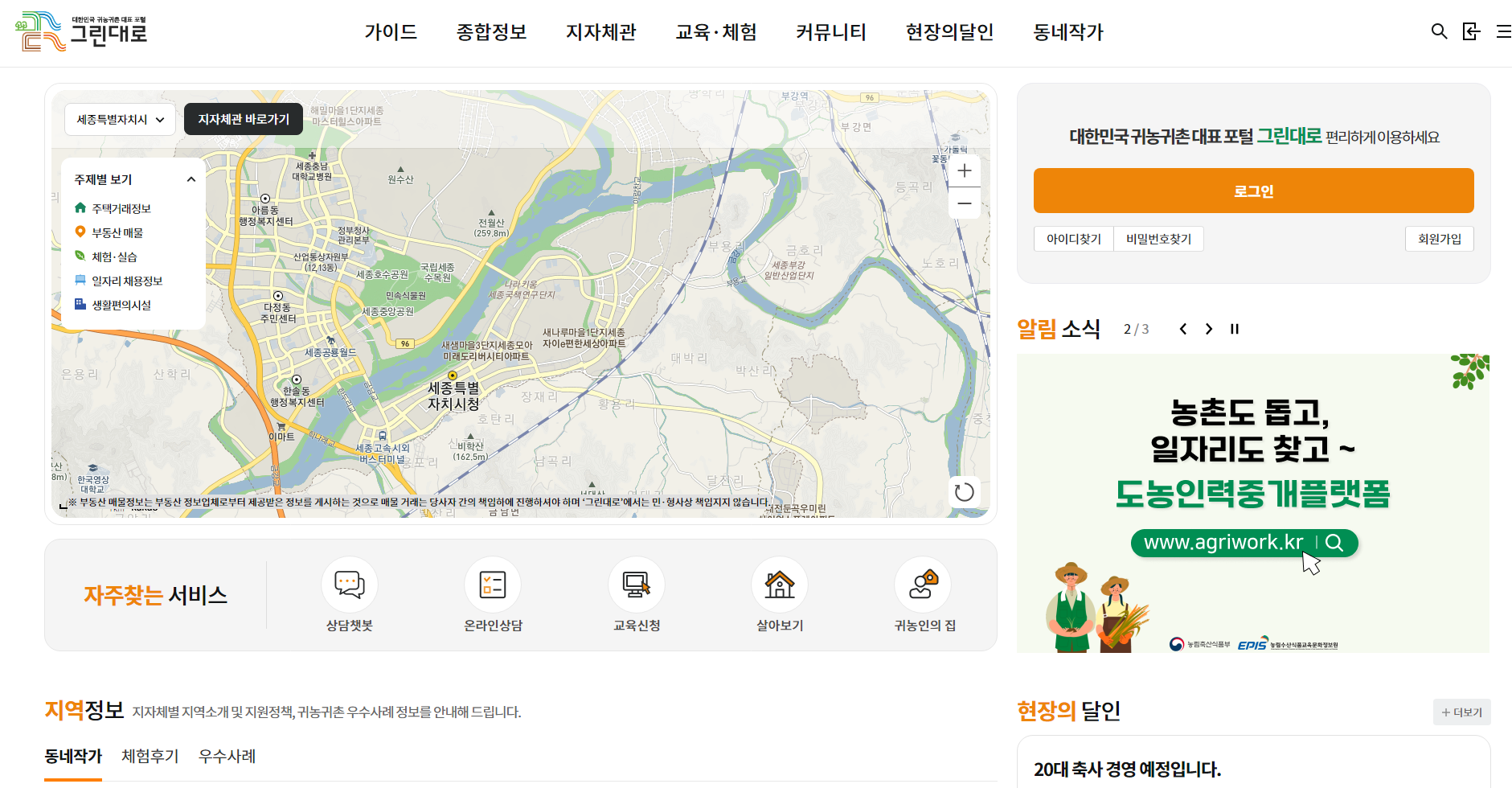Click the login door icon in header
Screen dimensions: 1512x788
1471,31
